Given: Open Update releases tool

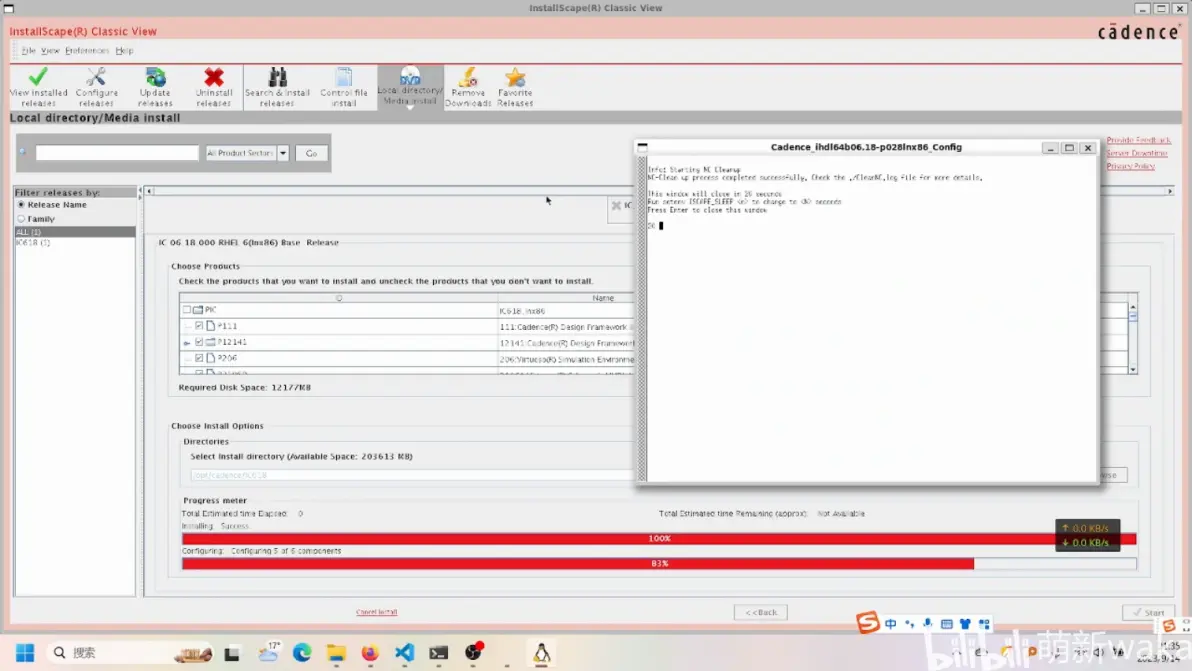Looking at the screenshot, I should pos(155,87).
